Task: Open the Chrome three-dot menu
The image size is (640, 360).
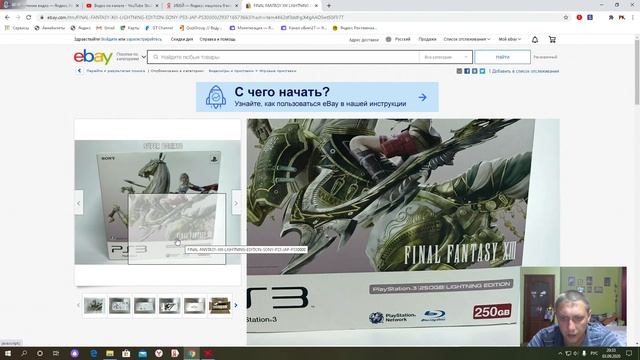Action: pos(633,18)
